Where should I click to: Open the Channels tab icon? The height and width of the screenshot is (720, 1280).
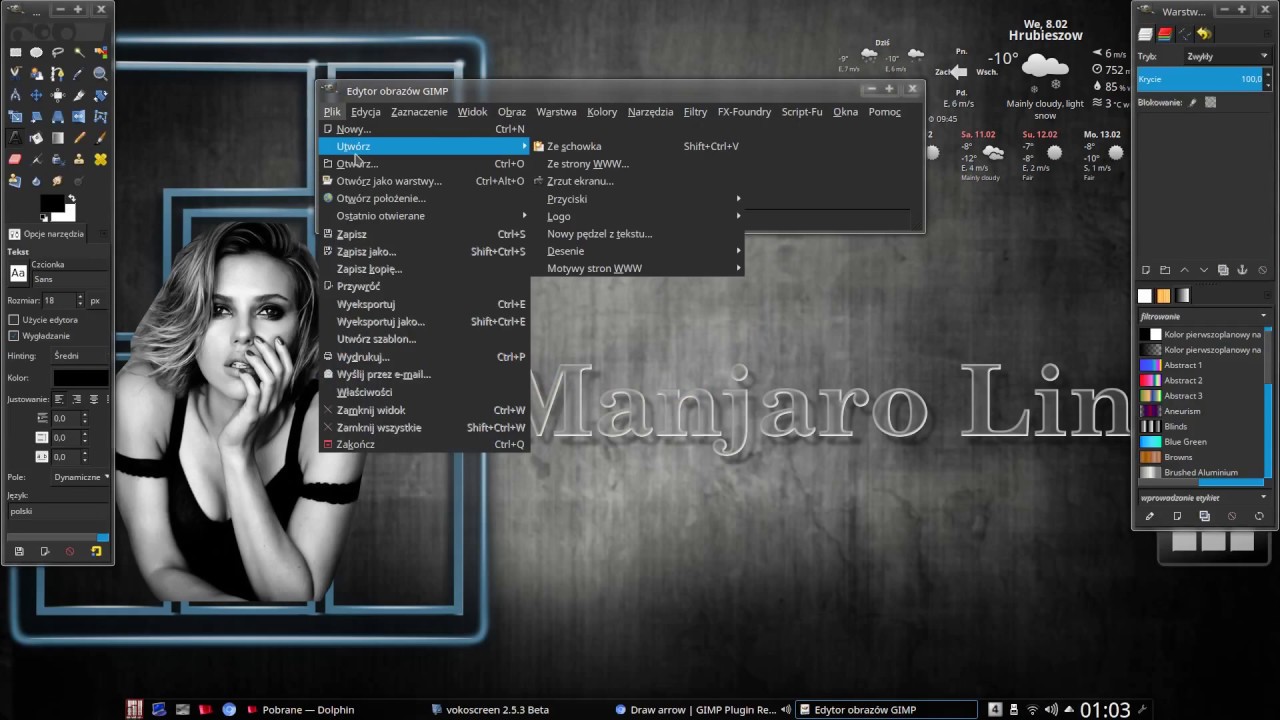tap(1165, 34)
